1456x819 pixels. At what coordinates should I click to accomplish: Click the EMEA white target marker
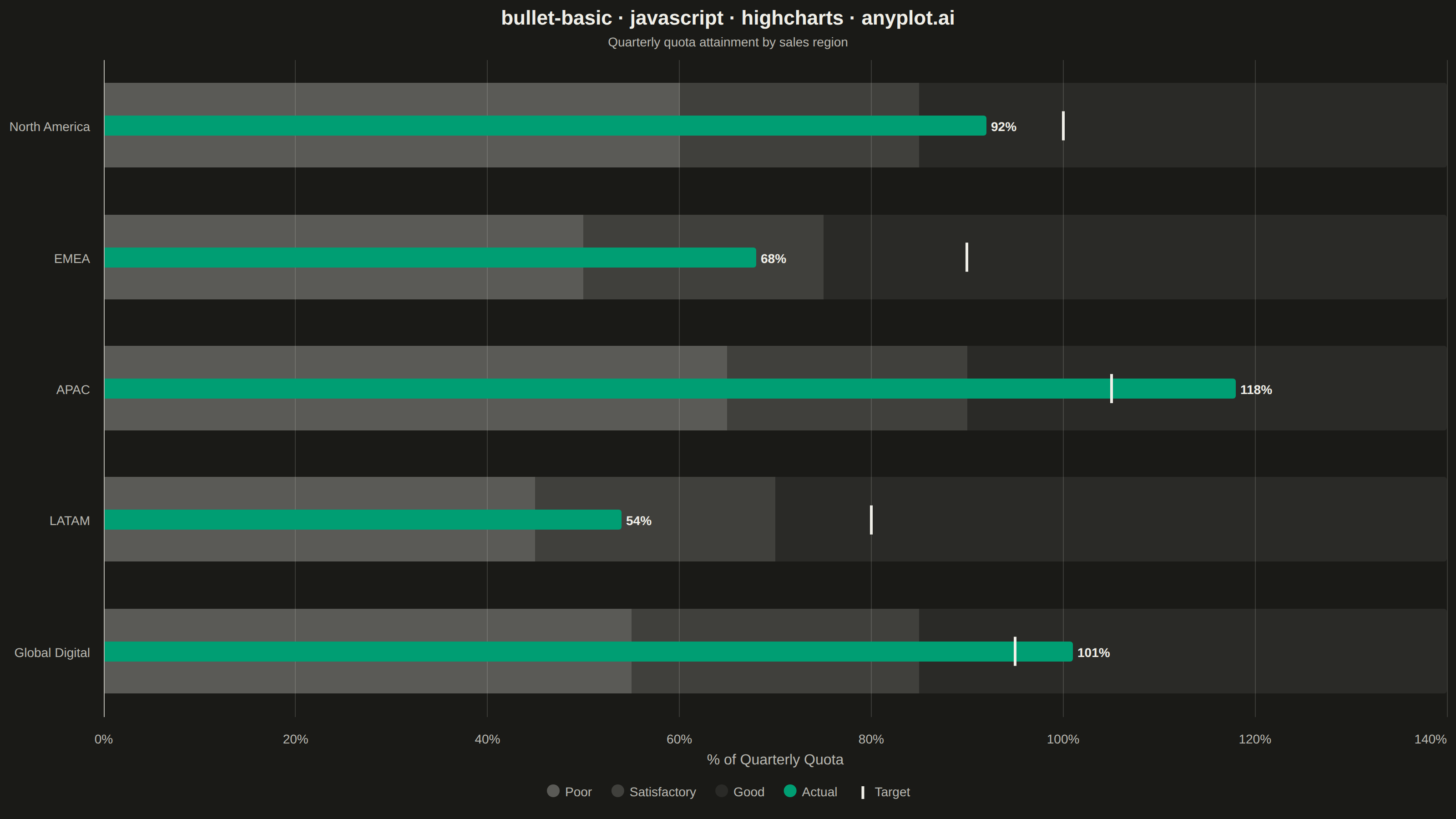coord(967,257)
